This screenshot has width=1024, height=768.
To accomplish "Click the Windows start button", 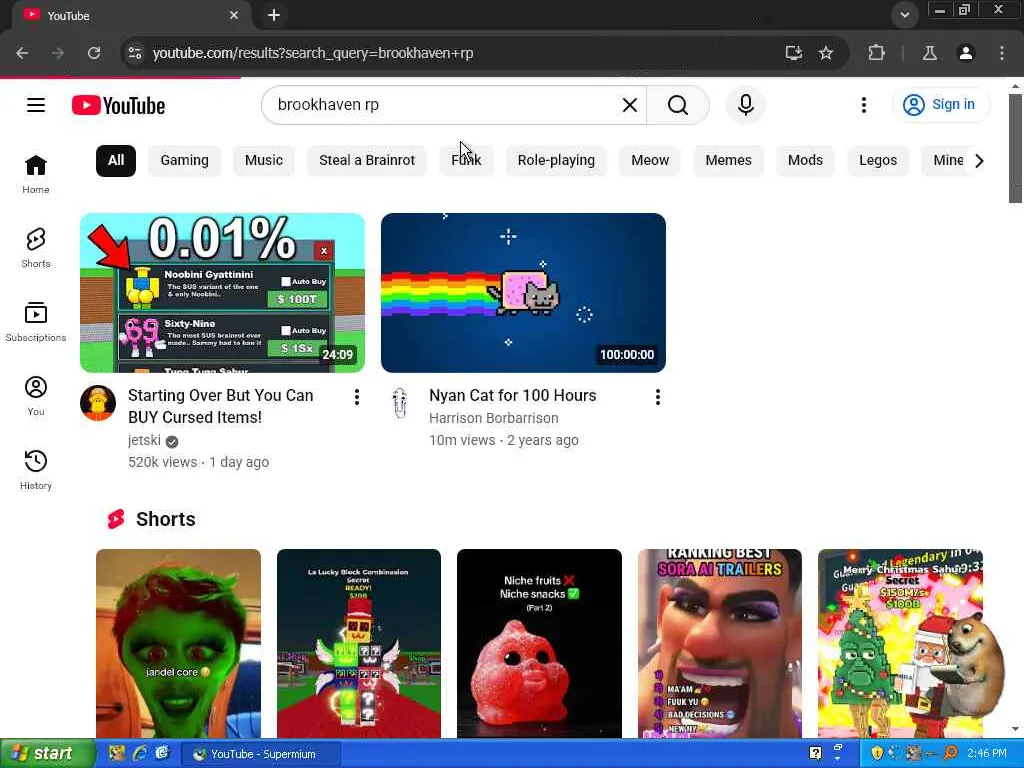I will [x=46, y=754].
